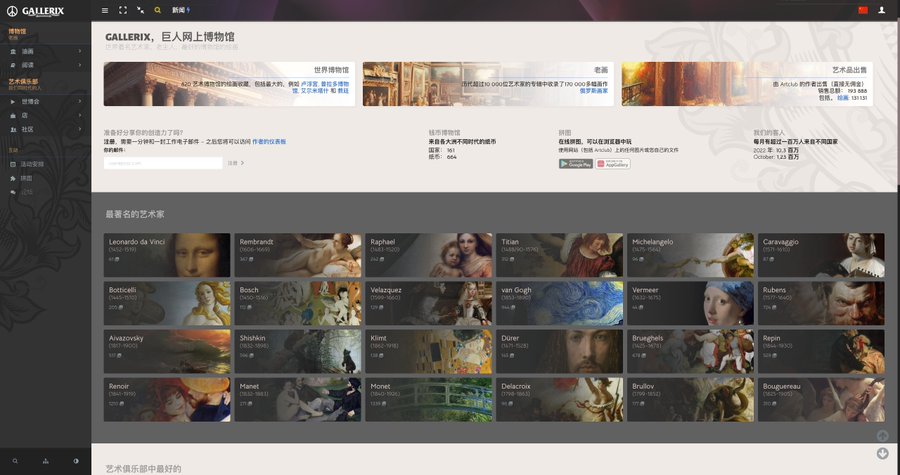Screen dimensions: 900x475
Task: Open search with the yellow magnifier icon
Action: [x=158, y=10]
